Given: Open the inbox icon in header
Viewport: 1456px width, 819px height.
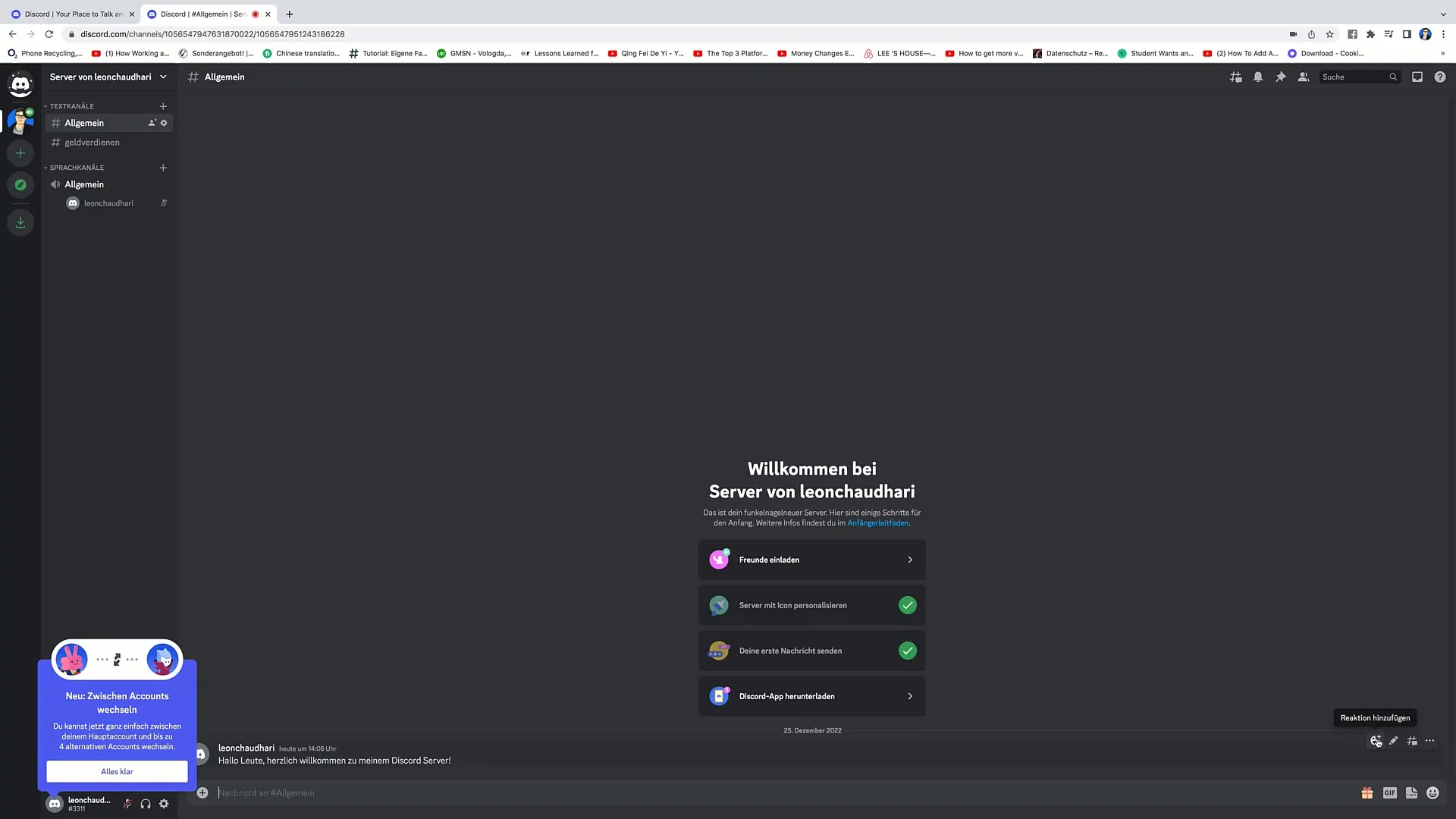Looking at the screenshot, I should click(1417, 77).
